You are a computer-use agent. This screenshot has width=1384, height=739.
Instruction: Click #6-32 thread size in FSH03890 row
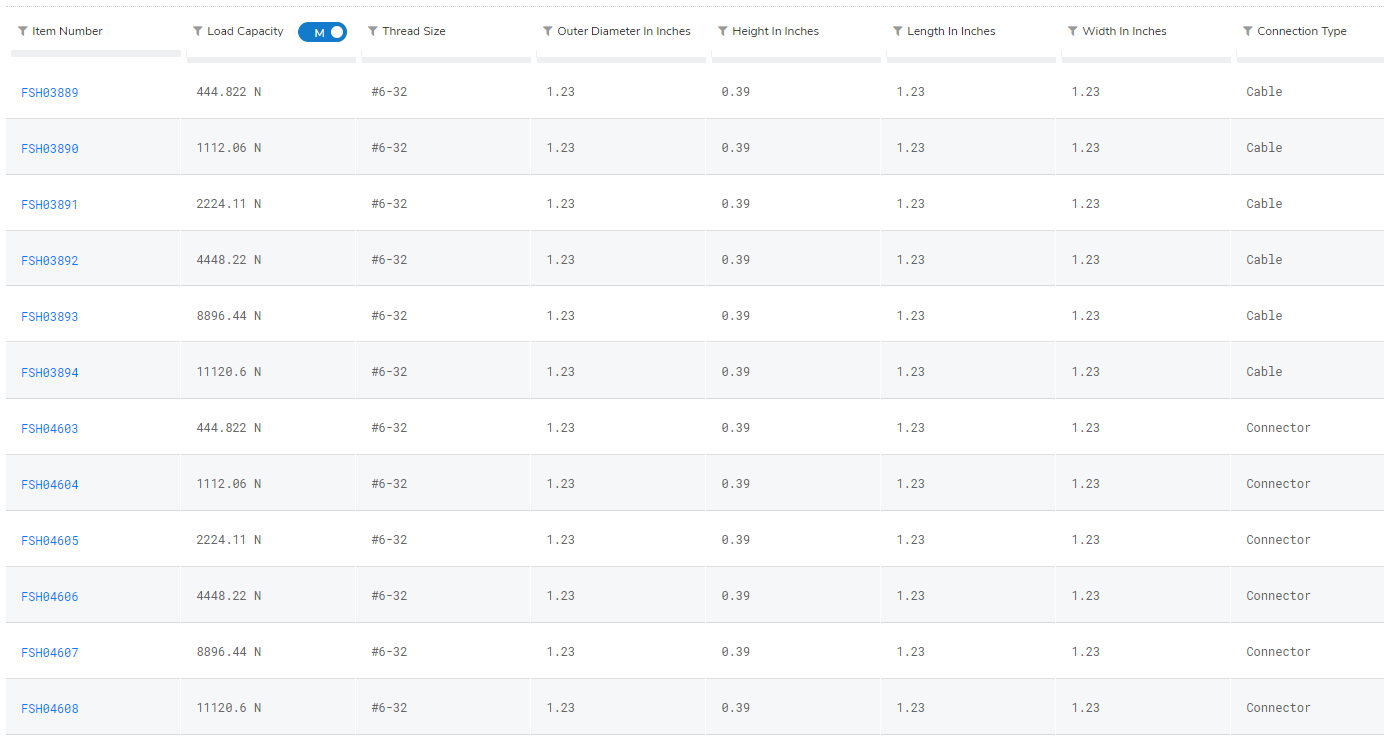[389, 148]
